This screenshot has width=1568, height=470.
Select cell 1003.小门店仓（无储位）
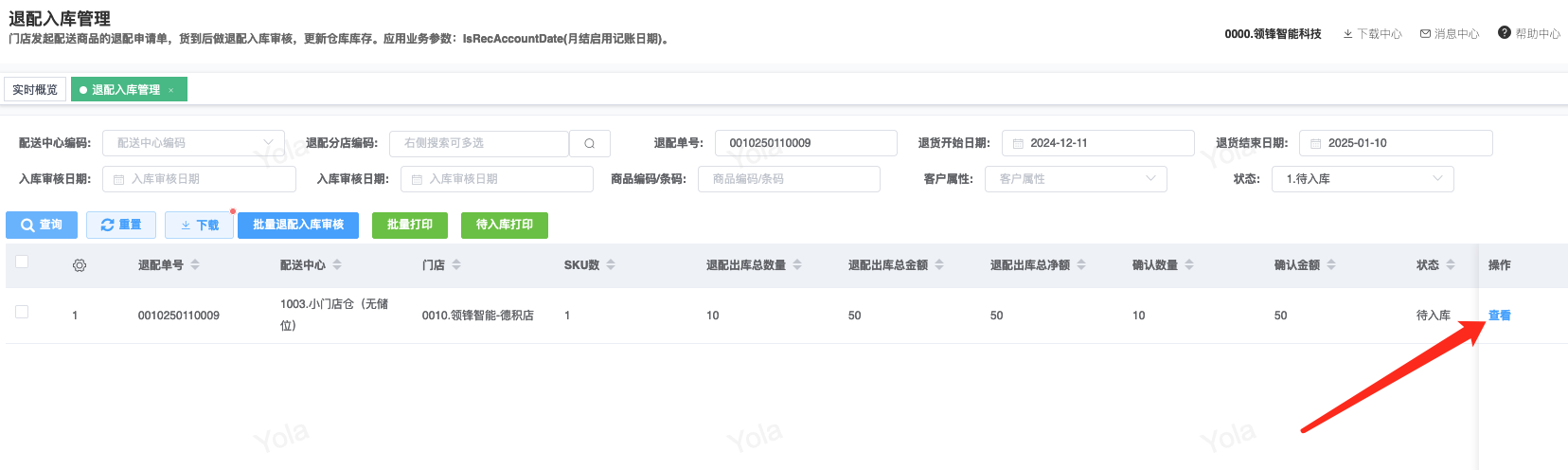point(334,315)
